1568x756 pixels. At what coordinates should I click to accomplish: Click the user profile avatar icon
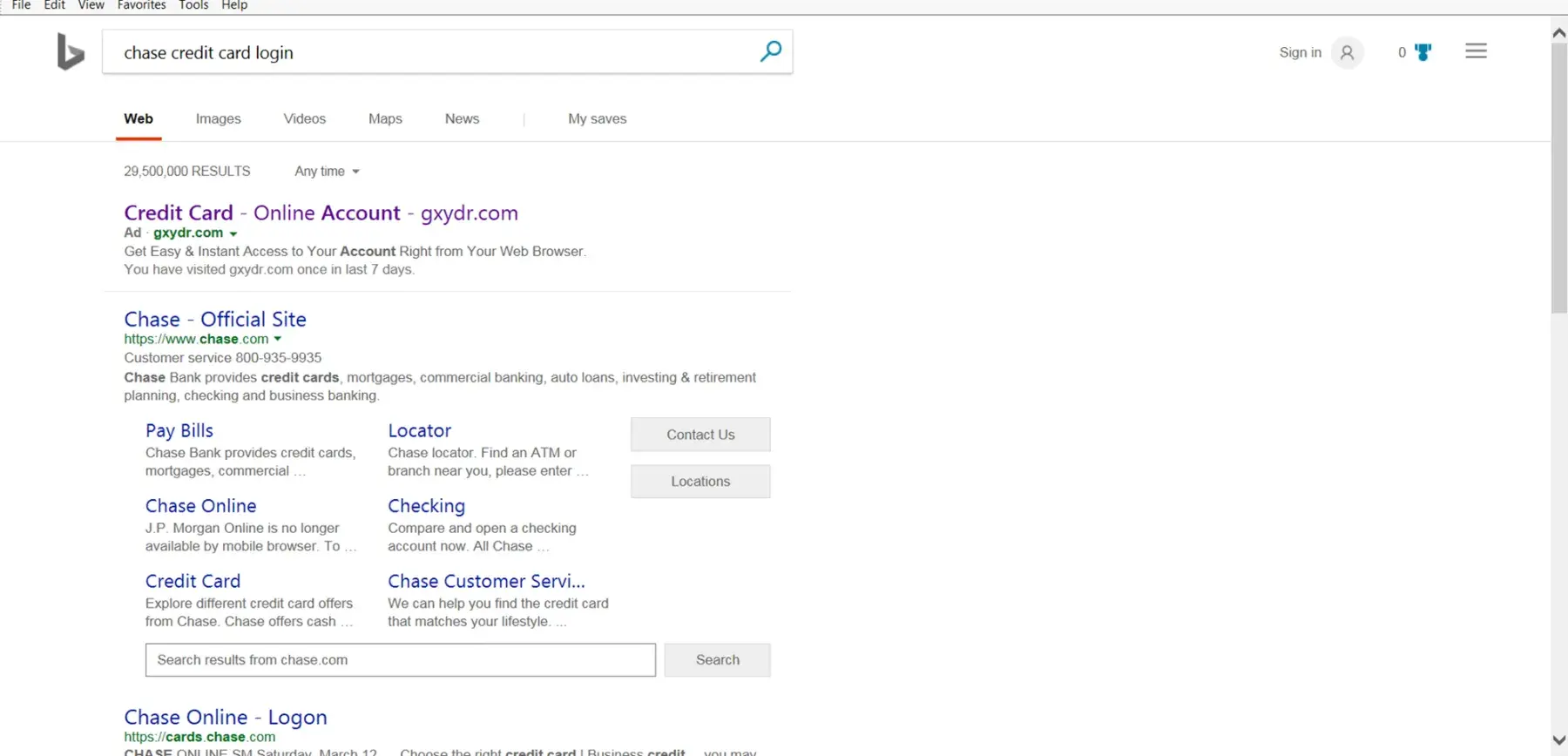coord(1347,52)
